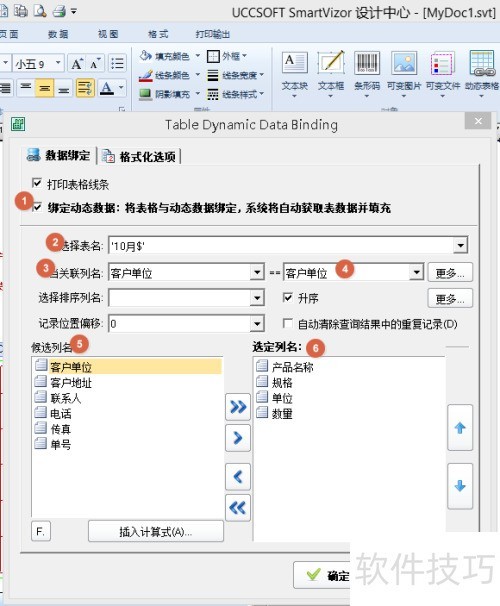Expand the 阴影填充 dropdown arrow
This screenshot has width=500, height=606.
click(x=197, y=94)
